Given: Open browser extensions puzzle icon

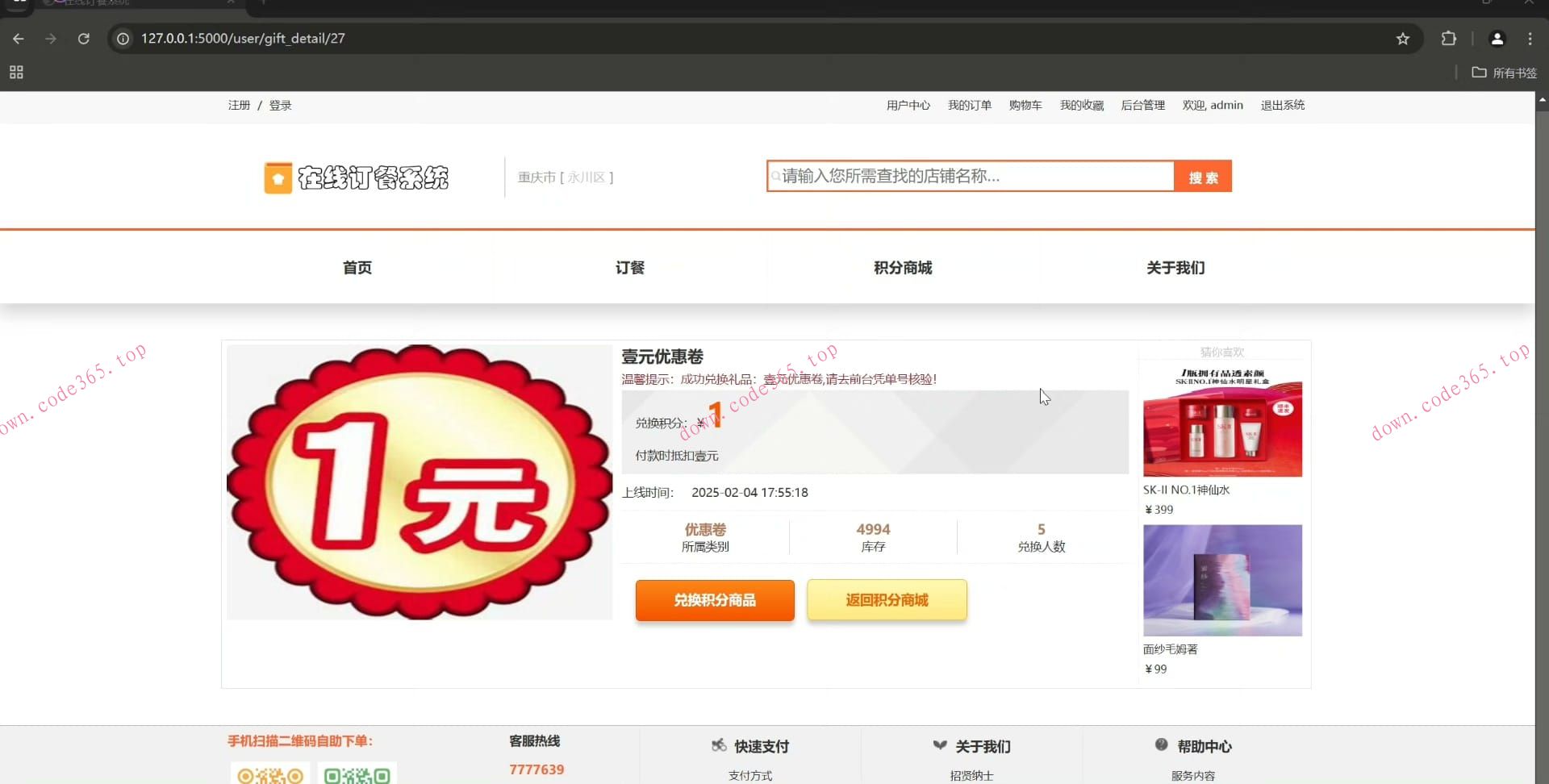Looking at the screenshot, I should [x=1449, y=39].
